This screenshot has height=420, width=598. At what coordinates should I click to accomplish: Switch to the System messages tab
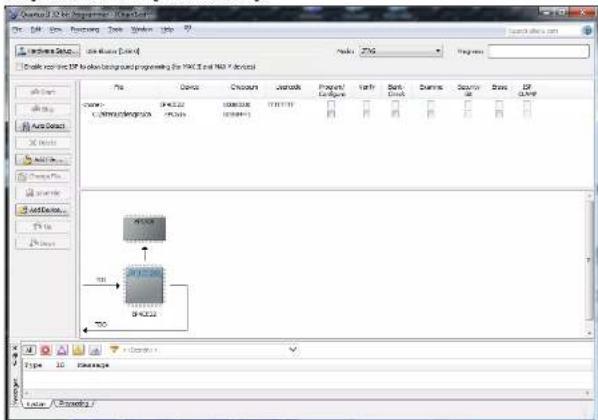point(37,404)
